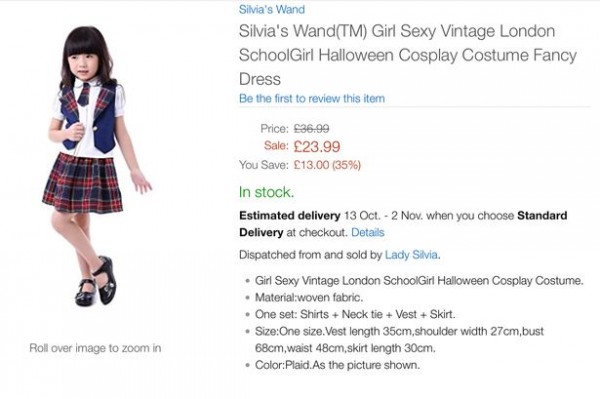The width and height of the screenshot is (600, 399).
Task: Click the 'Roll over image to zoom in' caption
Action: pyautogui.click(x=95, y=348)
